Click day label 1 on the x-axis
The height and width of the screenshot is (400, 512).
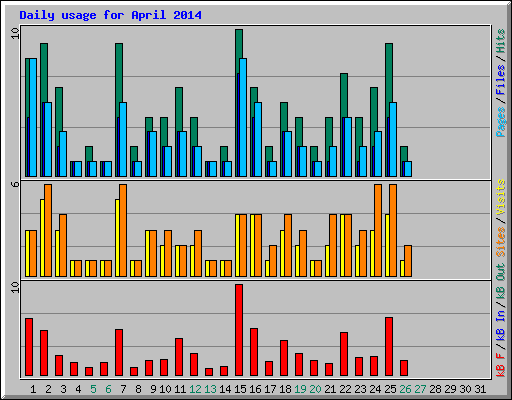[x=33, y=389]
